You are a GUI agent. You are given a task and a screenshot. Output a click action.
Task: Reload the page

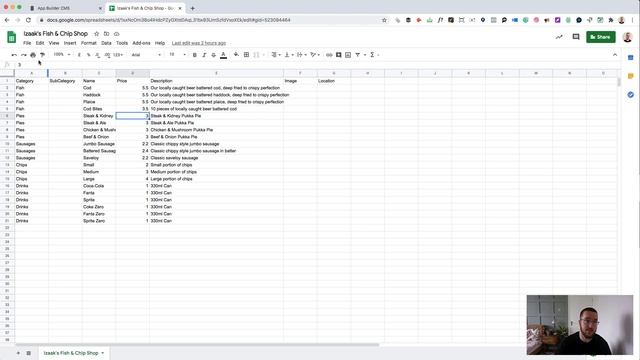(28, 20)
